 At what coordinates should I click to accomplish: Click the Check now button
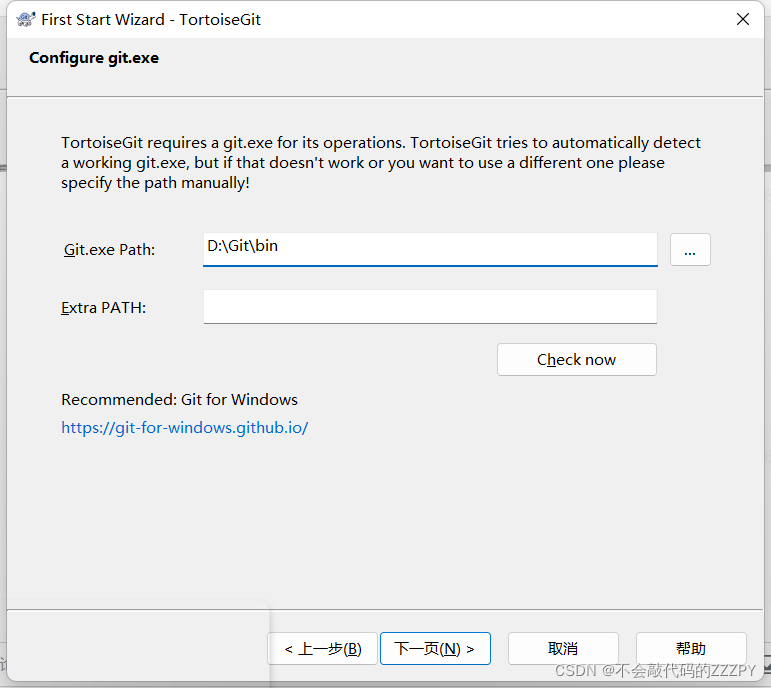click(x=576, y=359)
